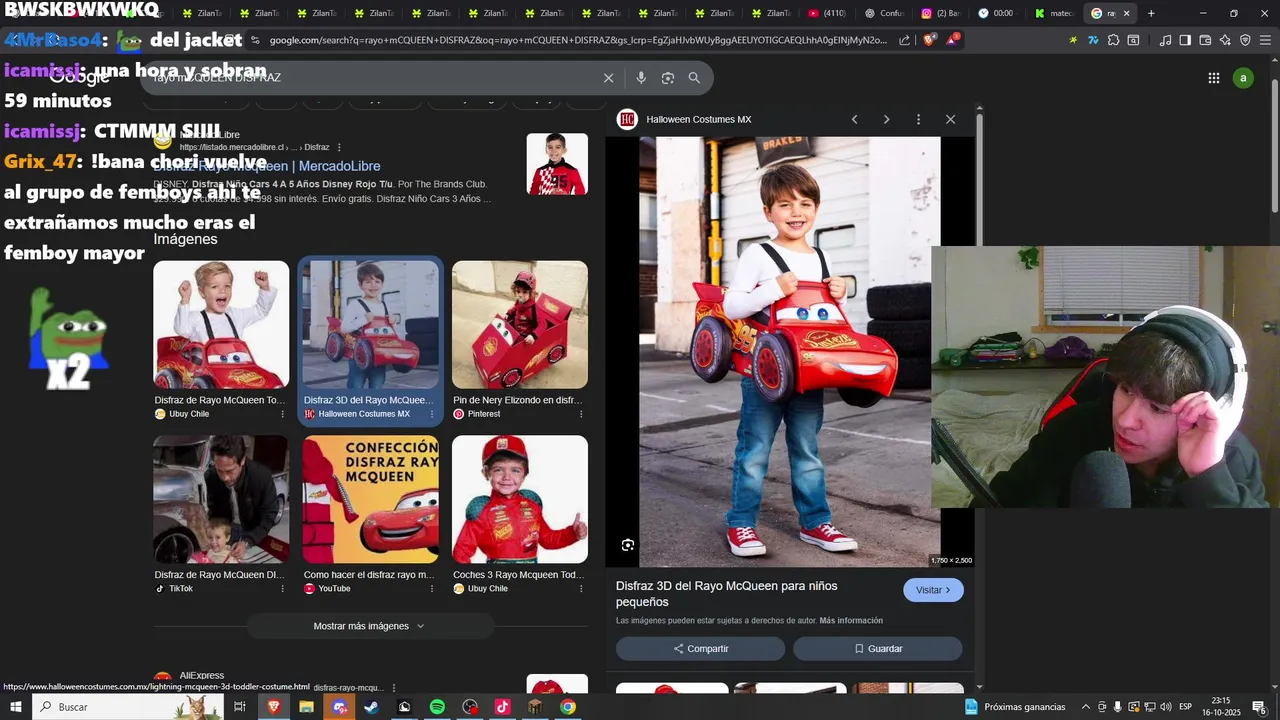
Task: Click 'Disfraz 3D del Rayo McQueen para niños' title
Action: click(x=727, y=594)
